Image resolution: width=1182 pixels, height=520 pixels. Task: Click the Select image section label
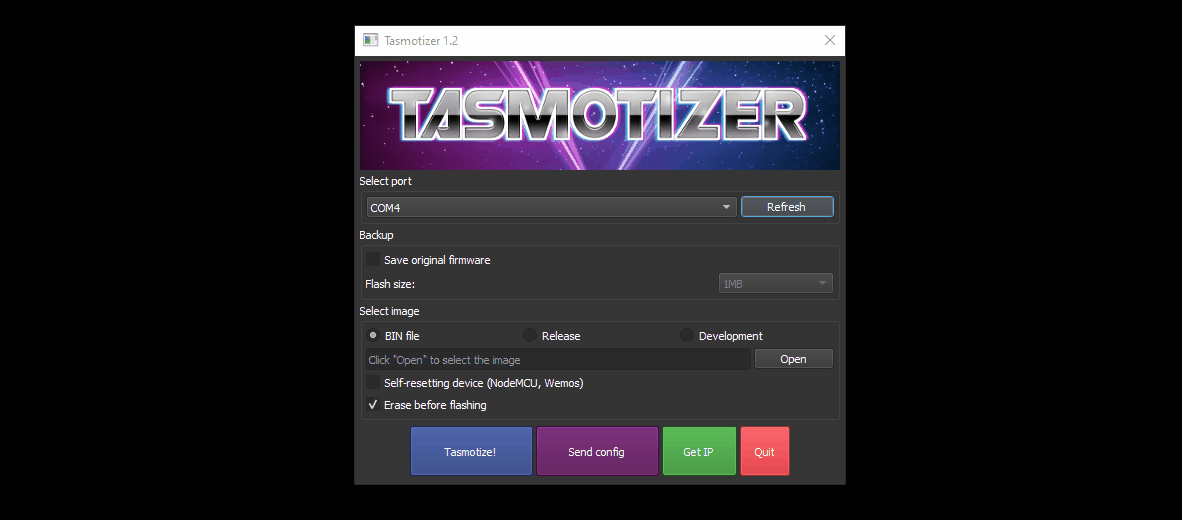389,311
